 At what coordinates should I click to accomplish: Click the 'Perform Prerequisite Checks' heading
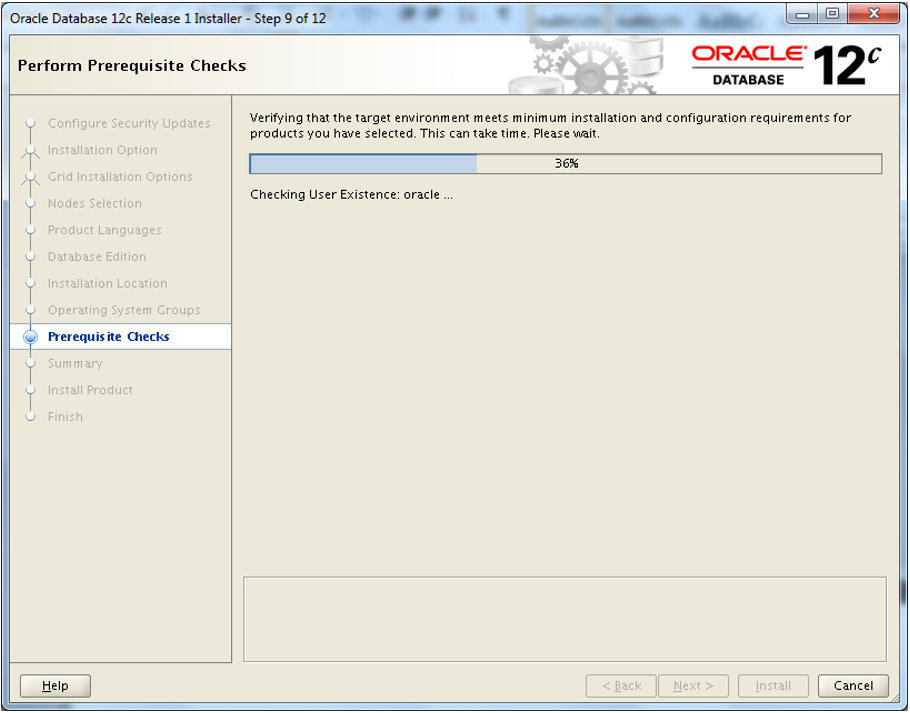coord(132,66)
